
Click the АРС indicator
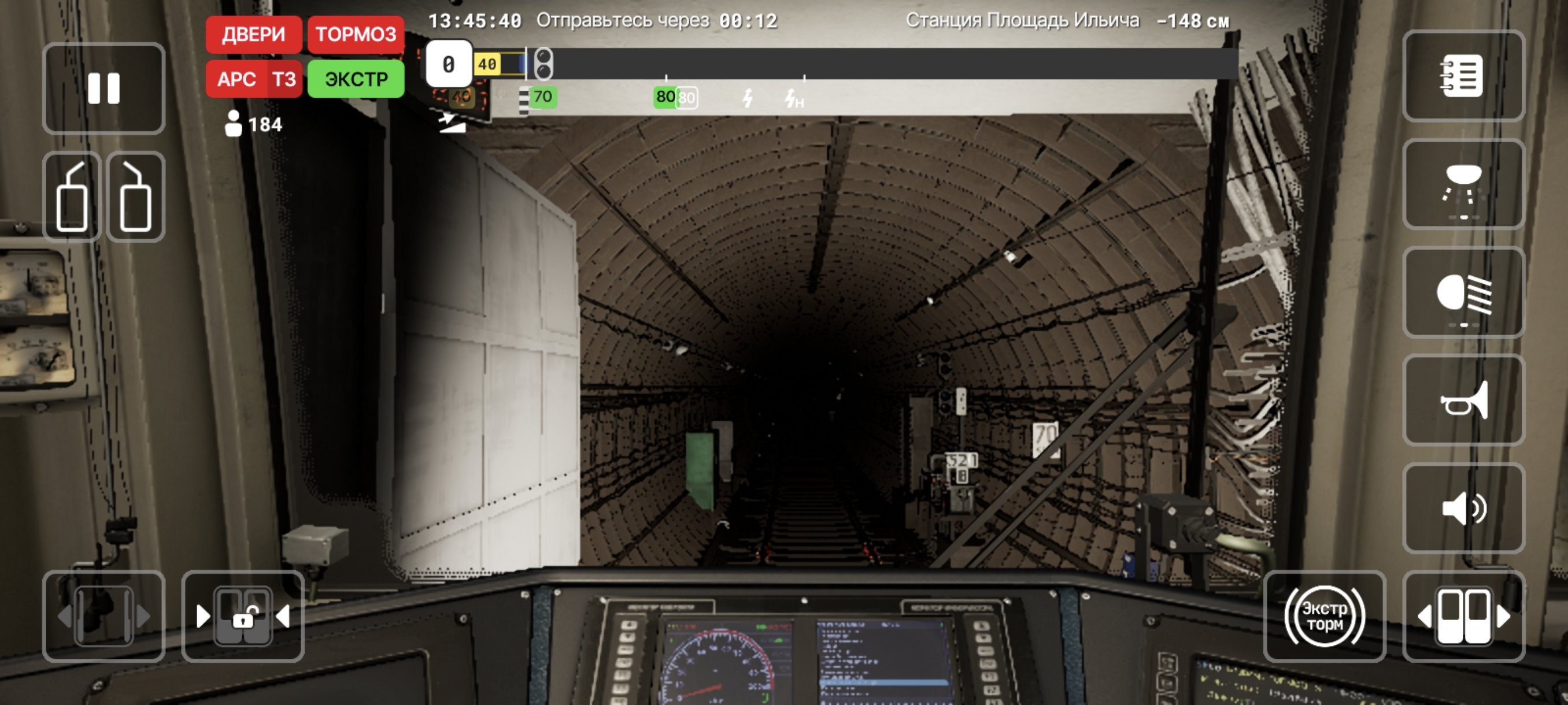click(x=236, y=79)
